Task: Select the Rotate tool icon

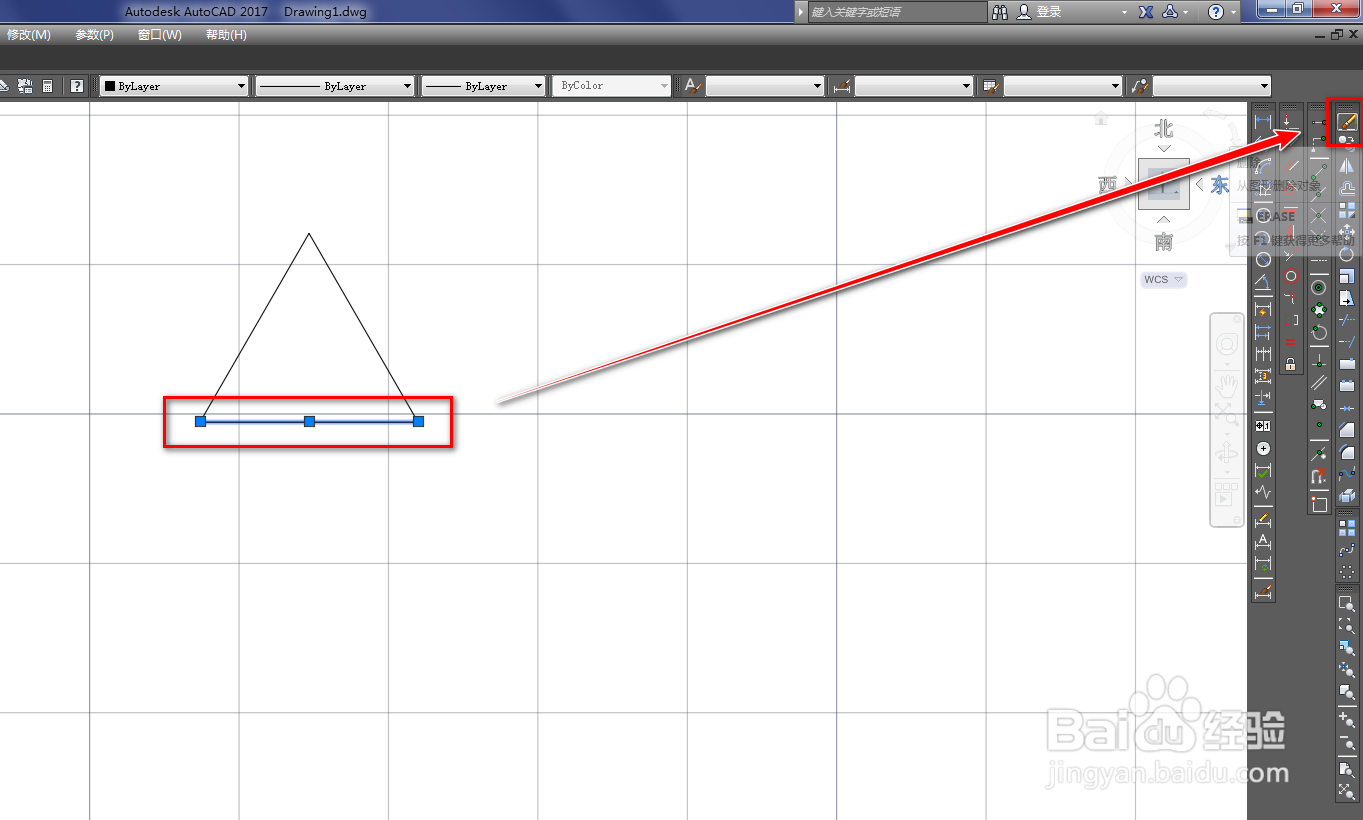Action: click(1346, 254)
